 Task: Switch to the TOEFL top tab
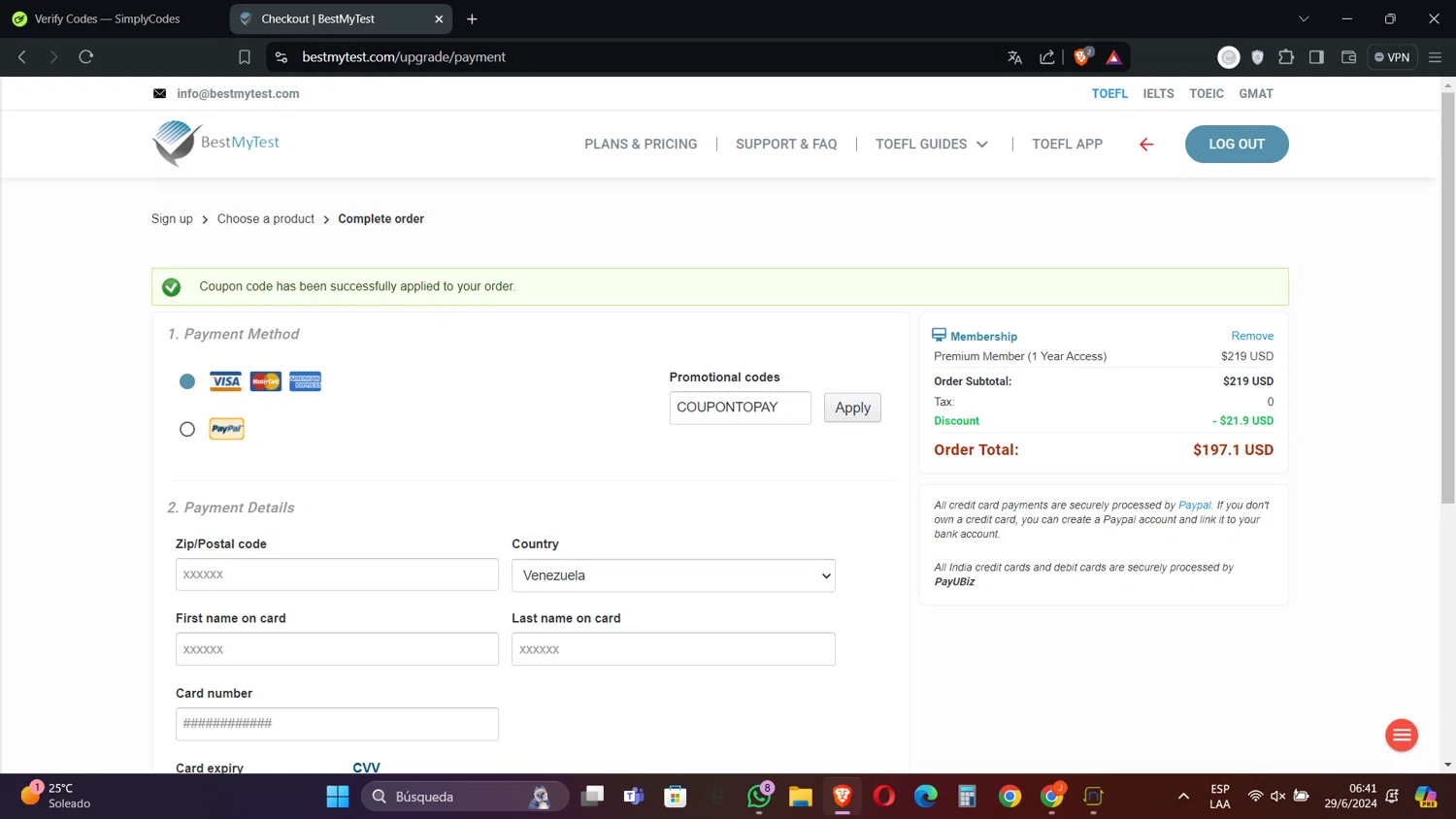tap(1109, 93)
